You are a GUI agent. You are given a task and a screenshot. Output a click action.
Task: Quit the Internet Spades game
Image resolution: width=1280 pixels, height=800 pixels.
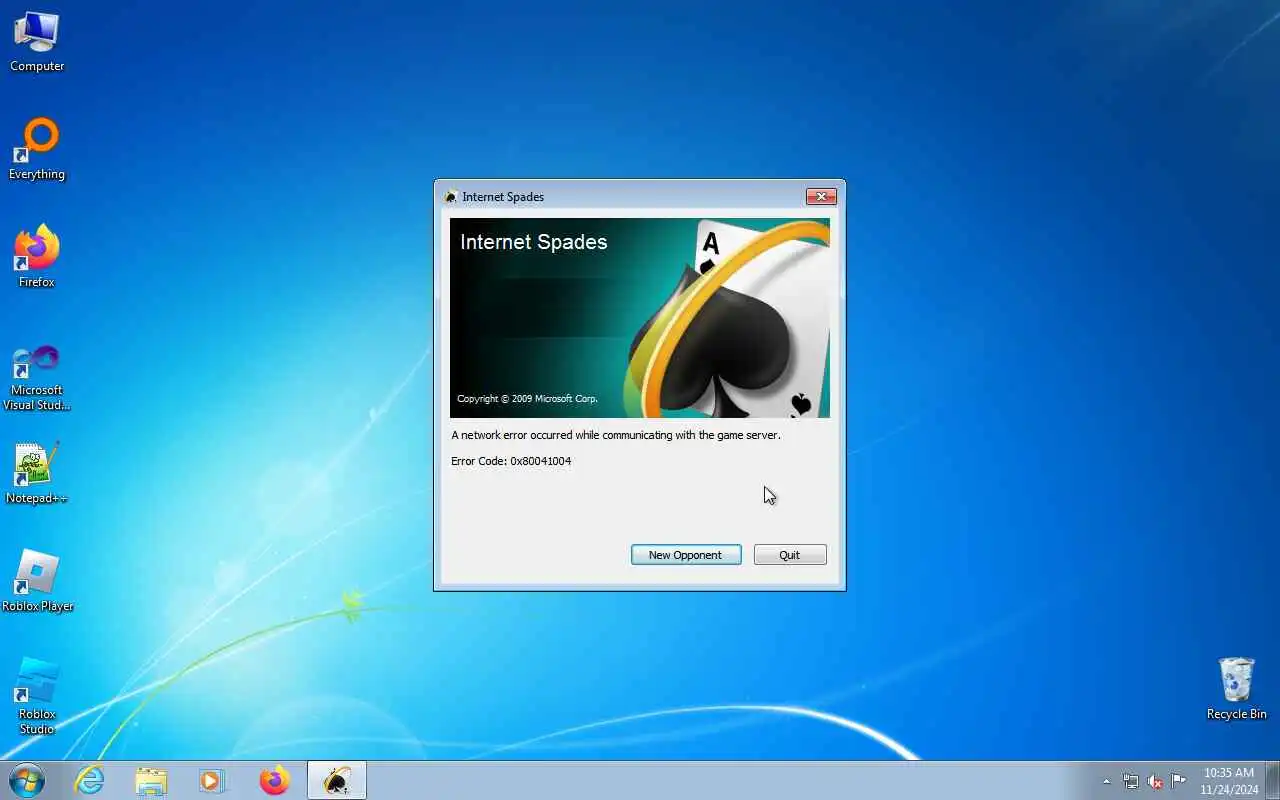pyautogui.click(x=790, y=555)
